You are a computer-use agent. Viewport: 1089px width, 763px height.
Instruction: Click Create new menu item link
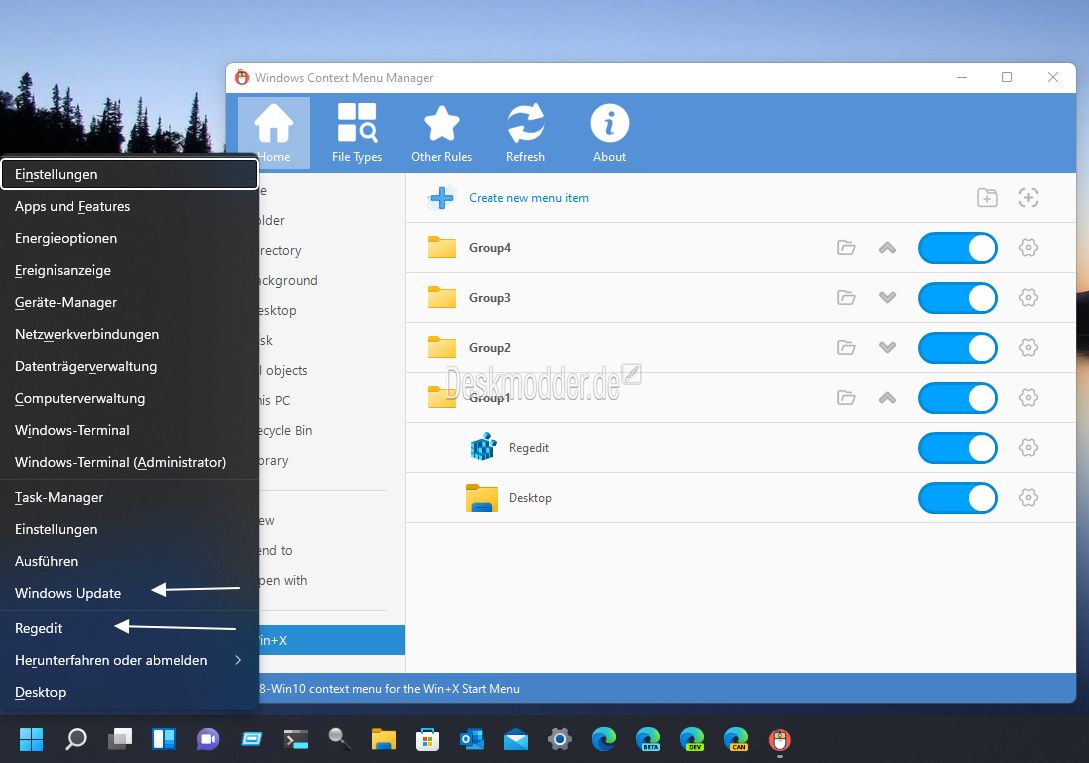(x=529, y=198)
